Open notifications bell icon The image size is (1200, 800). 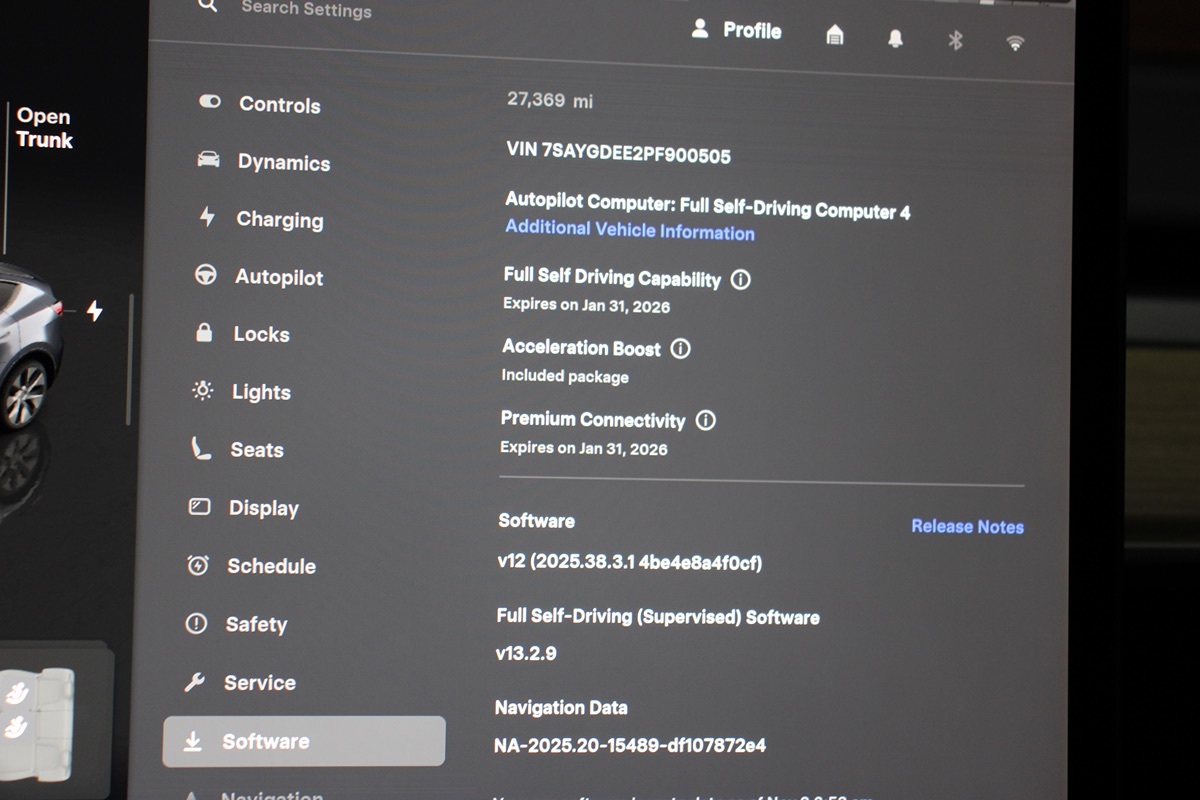tap(895, 39)
